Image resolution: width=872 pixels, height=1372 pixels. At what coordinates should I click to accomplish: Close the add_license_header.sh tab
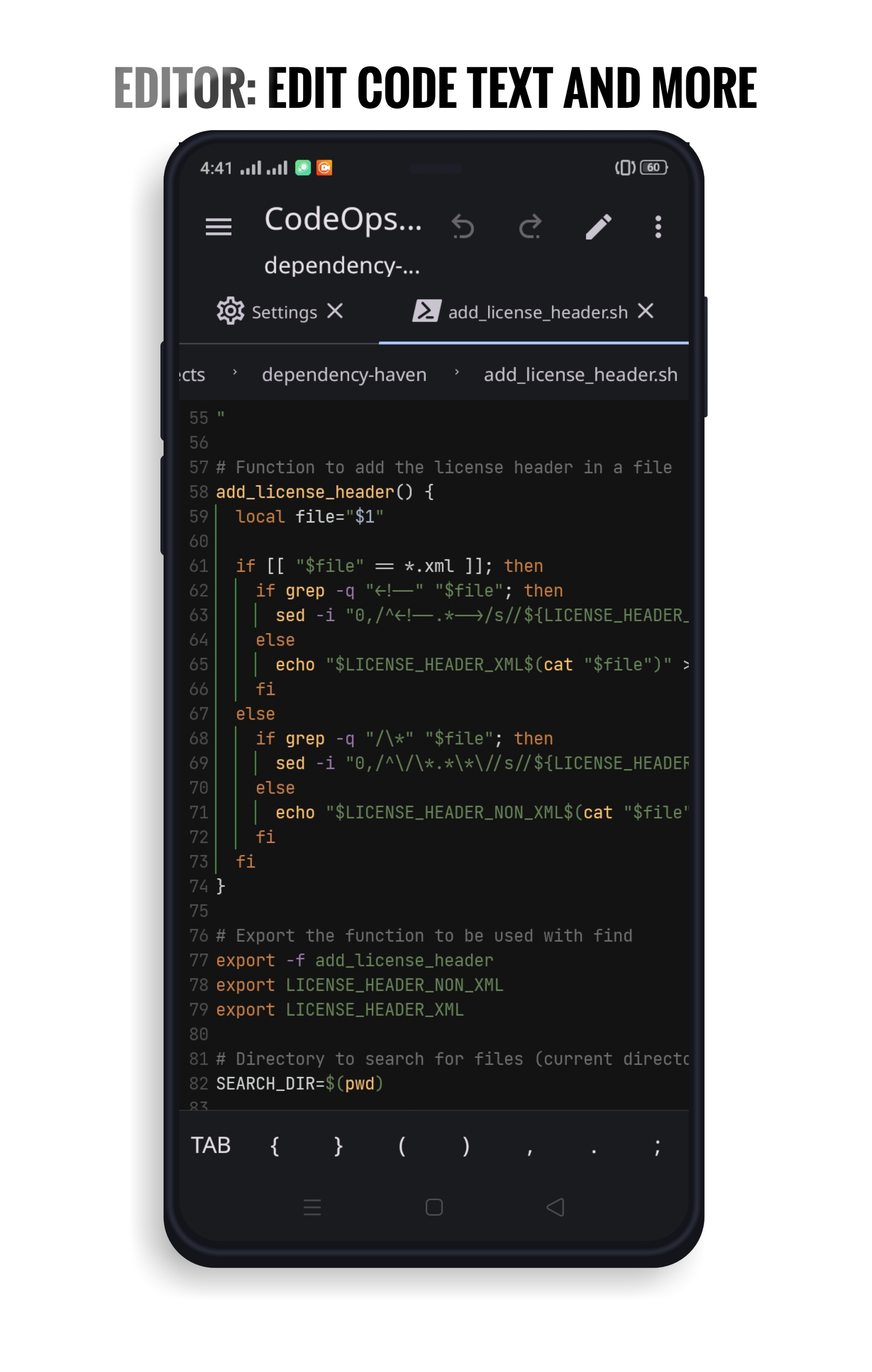coord(645,311)
